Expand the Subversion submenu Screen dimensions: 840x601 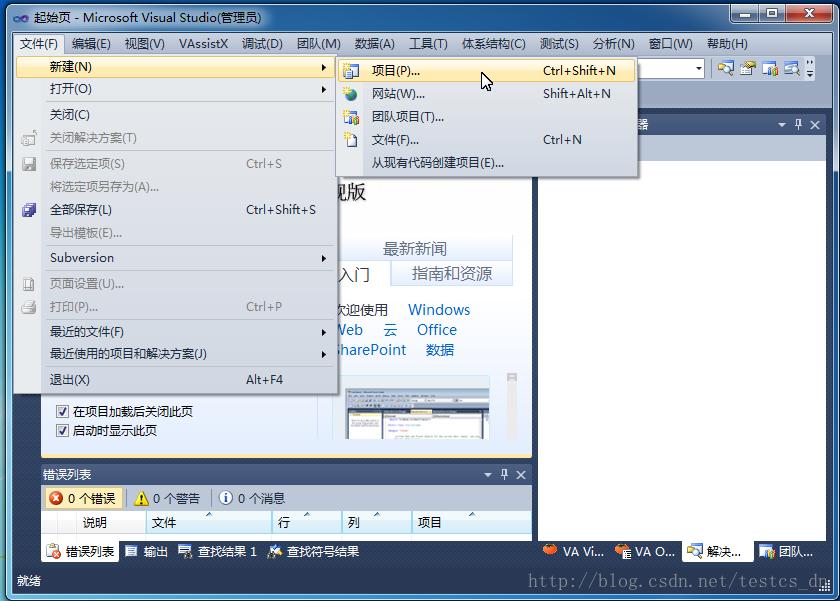(x=324, y=259)
